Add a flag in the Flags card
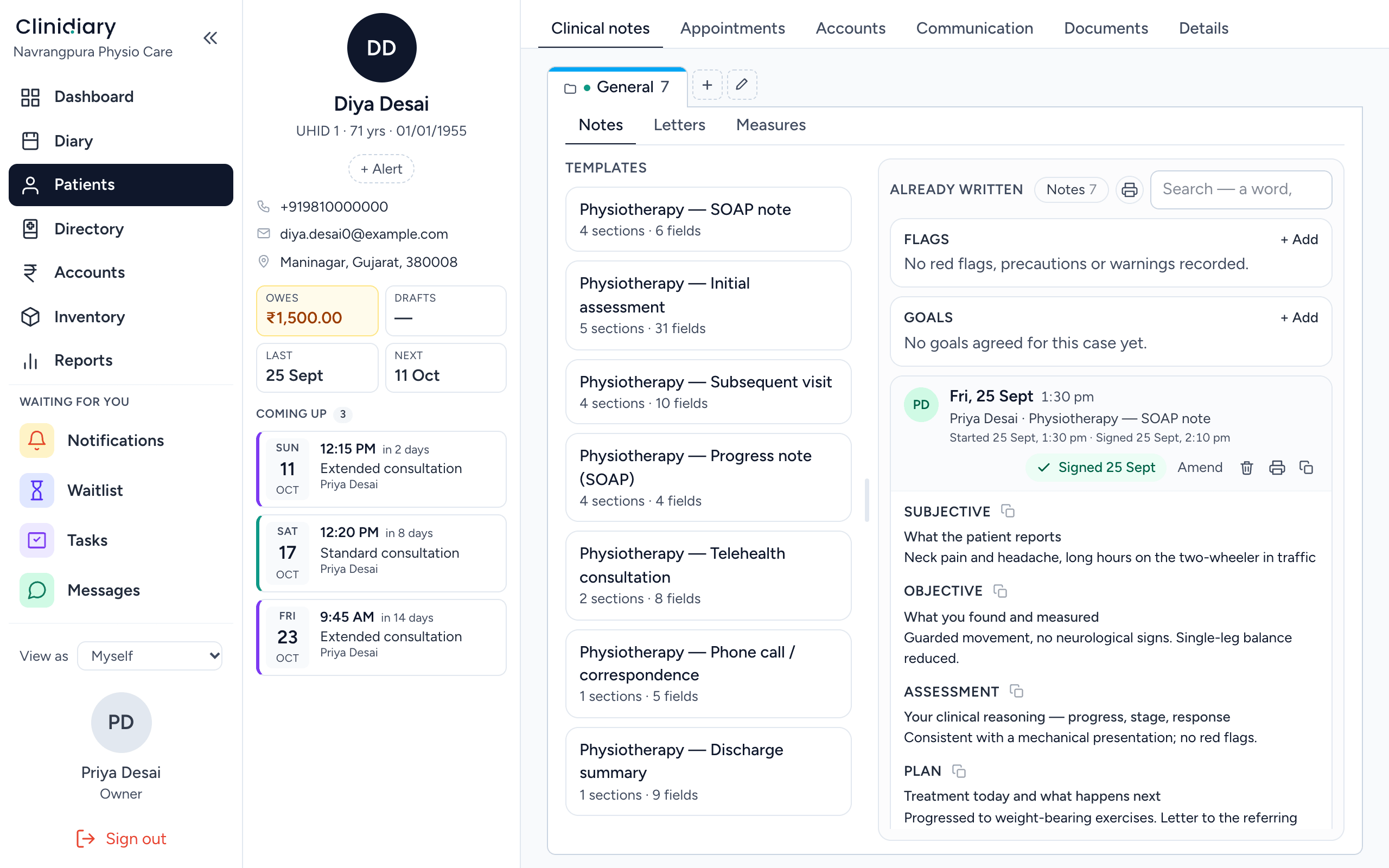 [1299, 239]
